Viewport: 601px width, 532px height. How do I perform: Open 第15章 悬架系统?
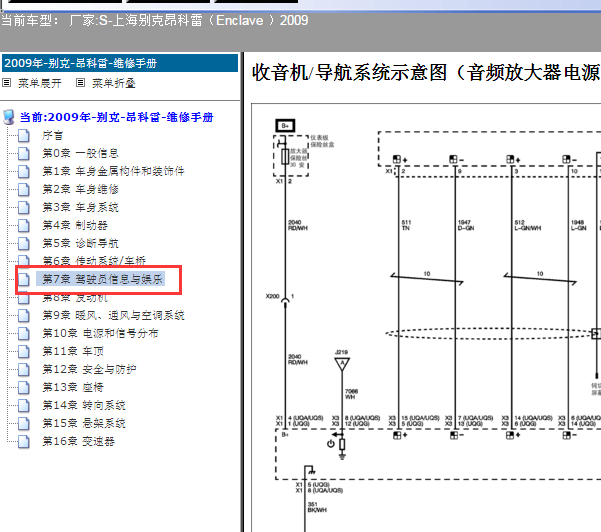click(84, 424)
